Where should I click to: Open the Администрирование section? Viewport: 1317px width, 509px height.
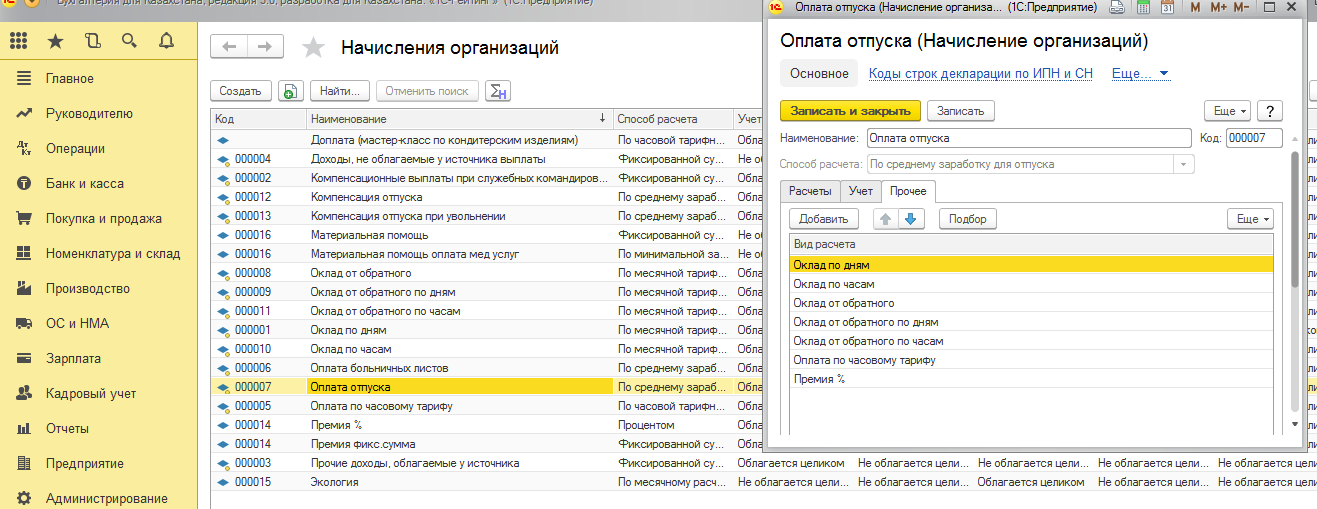[107, 498]
